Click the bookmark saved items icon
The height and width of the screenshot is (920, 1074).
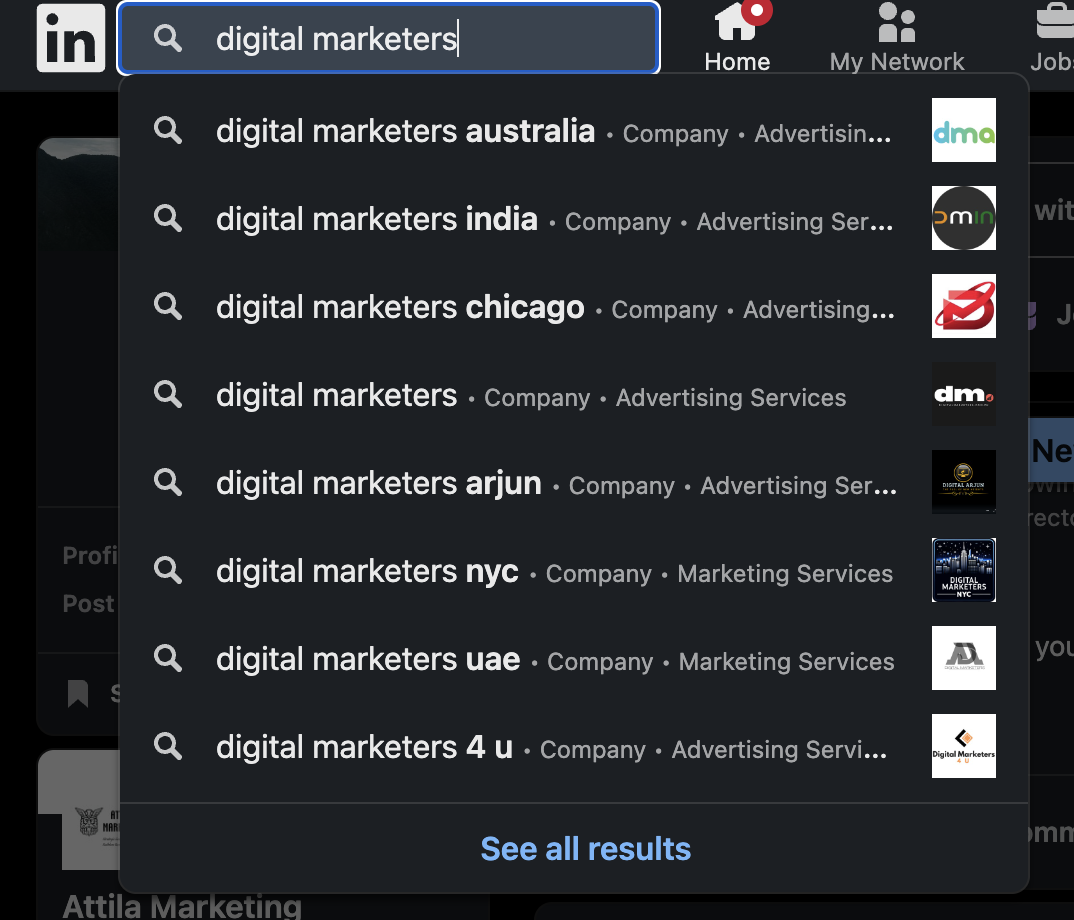pos(78,693)
